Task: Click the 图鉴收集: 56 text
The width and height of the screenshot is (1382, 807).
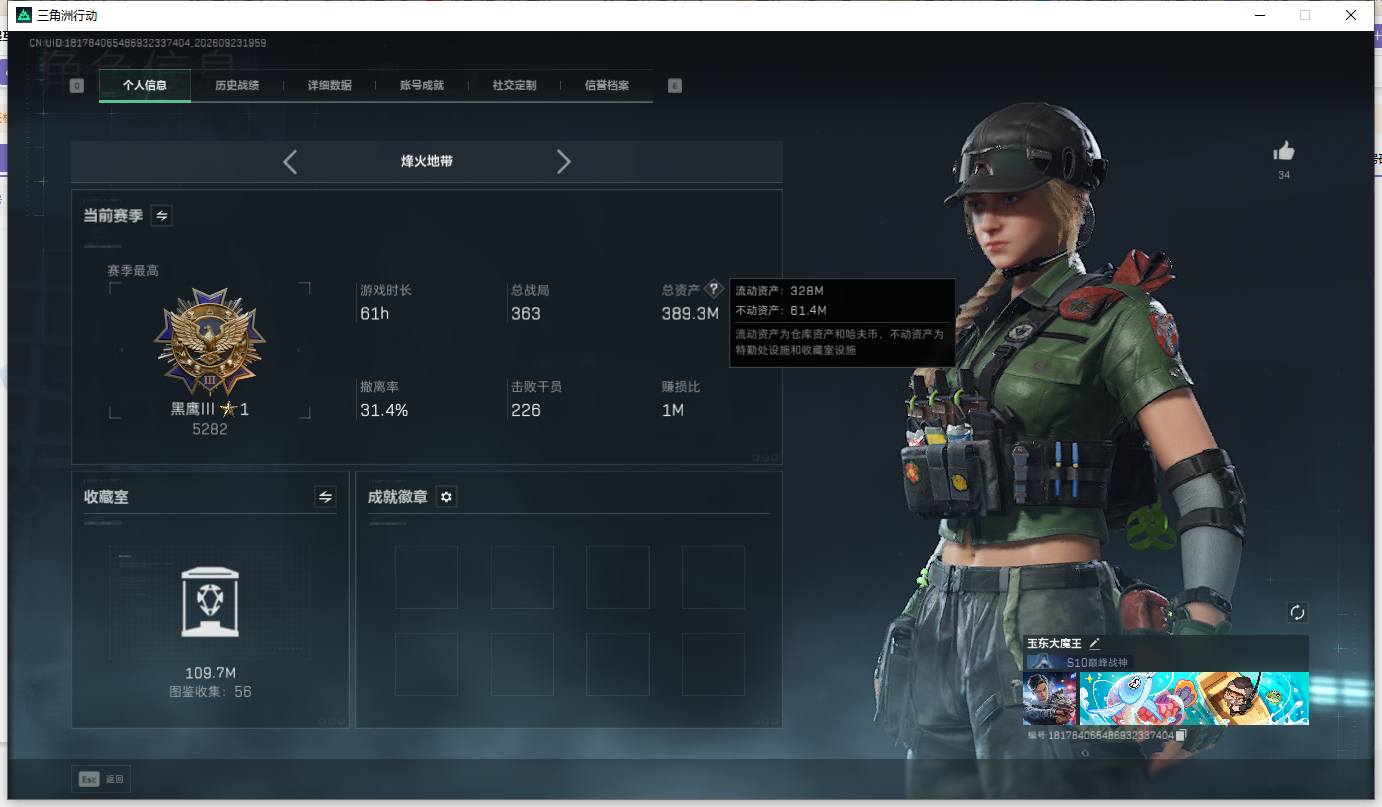Action: pyautogui.click(x=210, y=692)
